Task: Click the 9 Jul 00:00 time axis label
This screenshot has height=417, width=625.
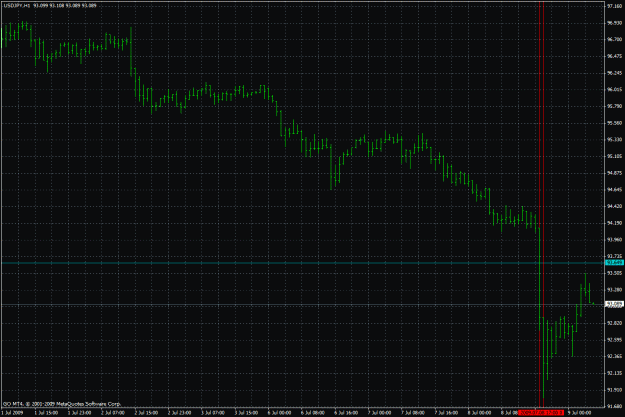Action: 580,413
